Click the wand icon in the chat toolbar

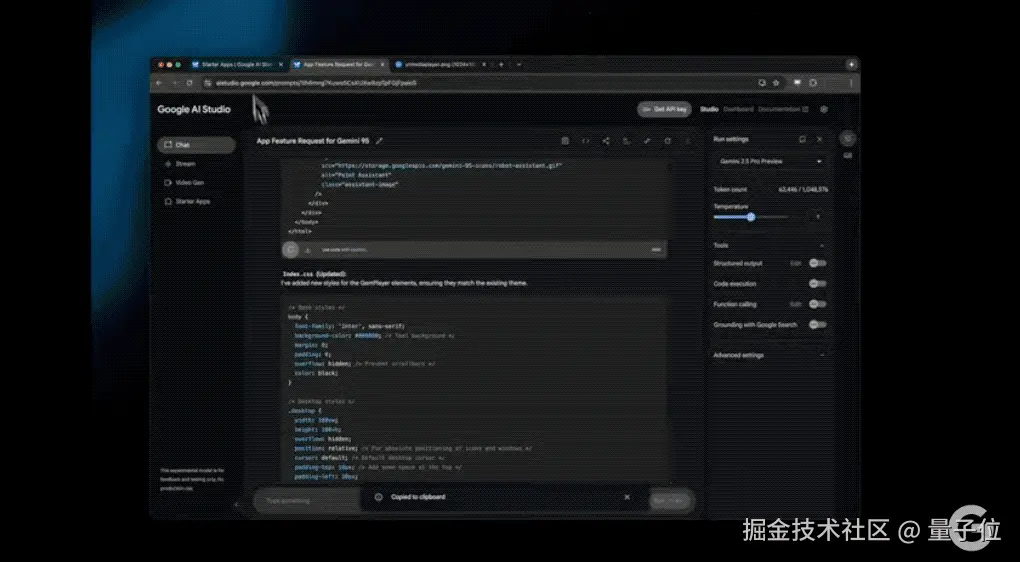pyautogui.click(x=647, y=140)
